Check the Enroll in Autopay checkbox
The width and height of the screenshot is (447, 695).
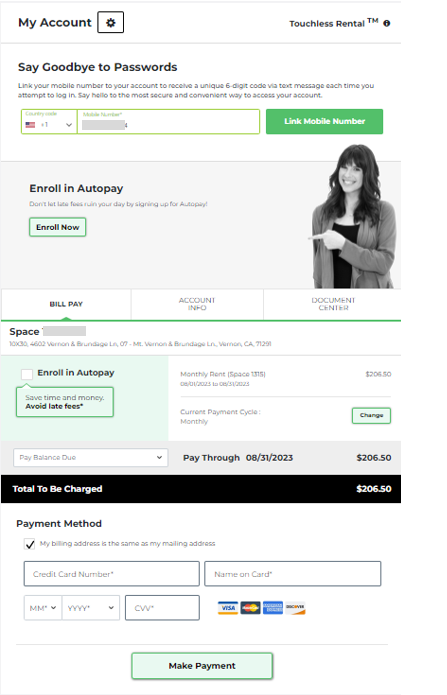click(27, 374)
